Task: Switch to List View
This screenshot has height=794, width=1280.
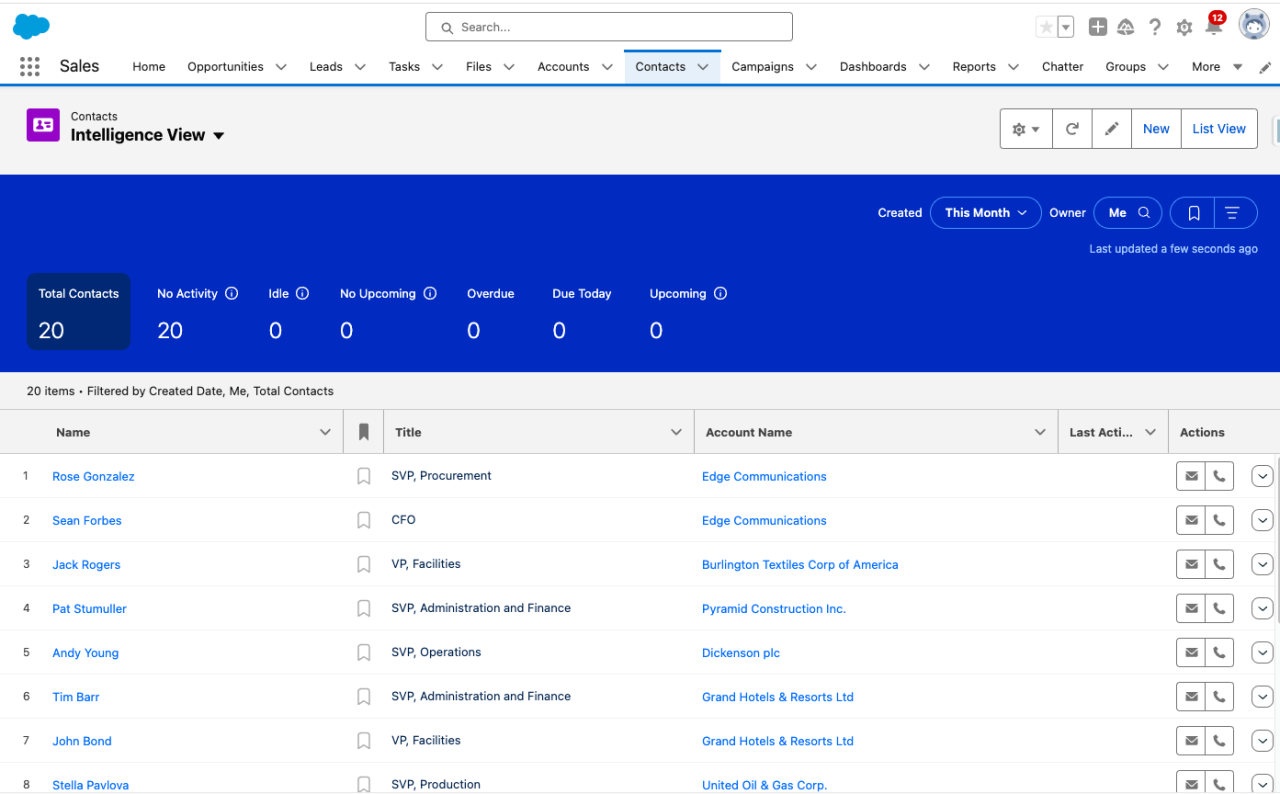Action: click(x=1219, y=129)
